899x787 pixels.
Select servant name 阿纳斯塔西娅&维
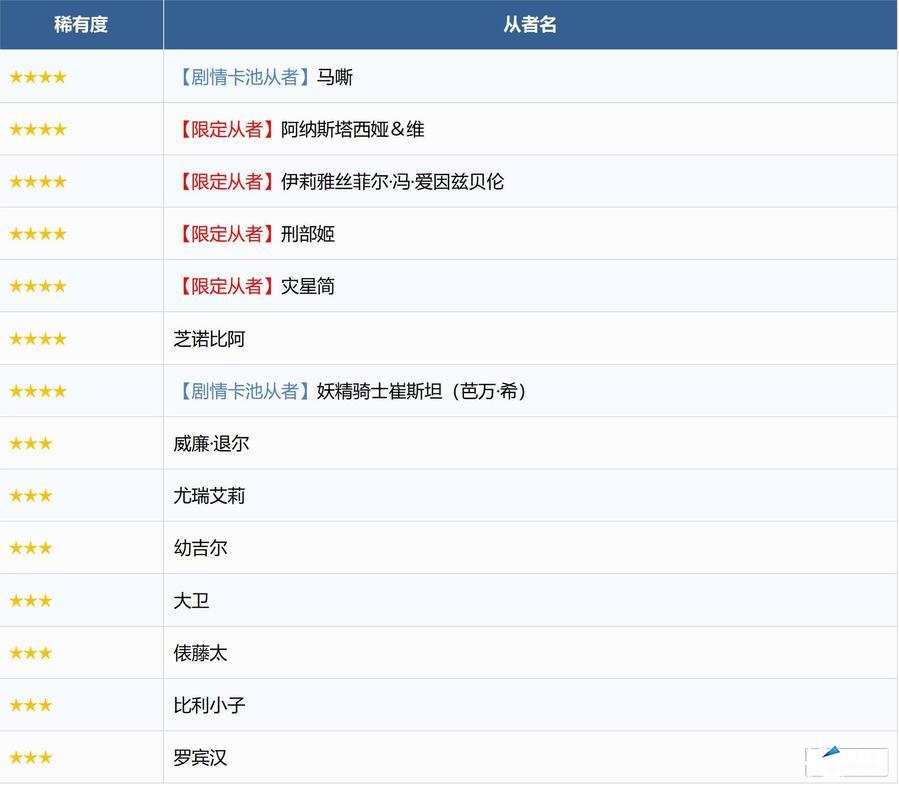tap(353, 129)
